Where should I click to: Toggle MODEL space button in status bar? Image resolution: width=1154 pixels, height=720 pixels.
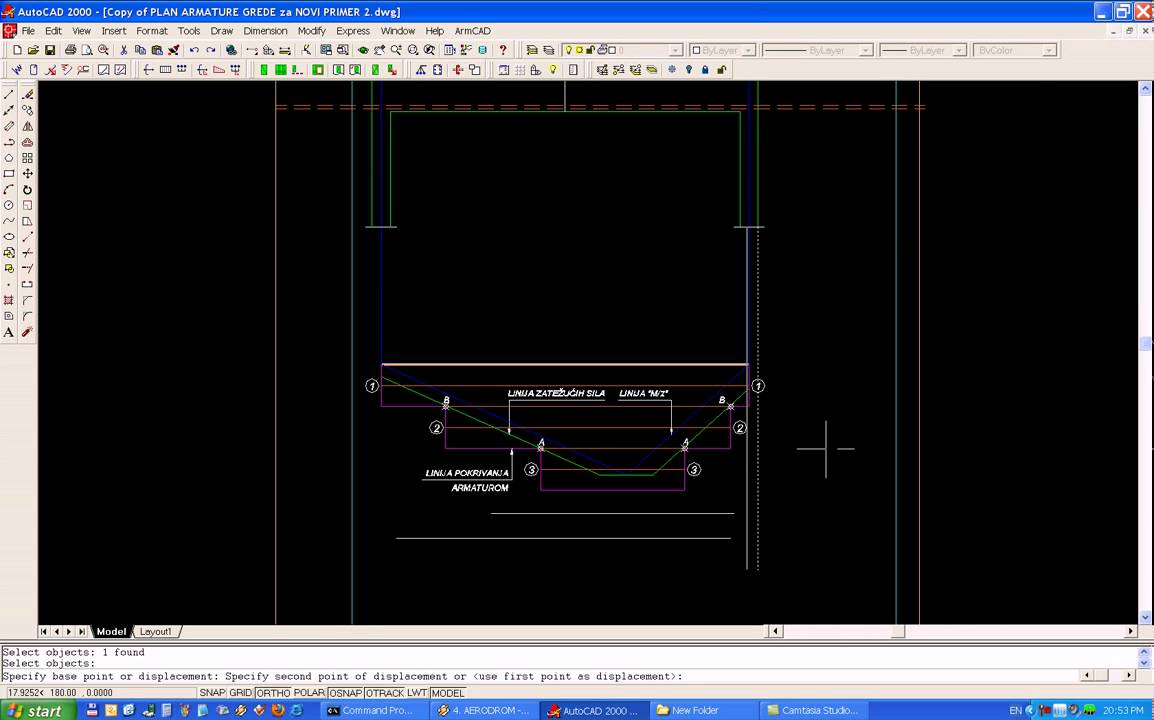[x=447, y=693]
